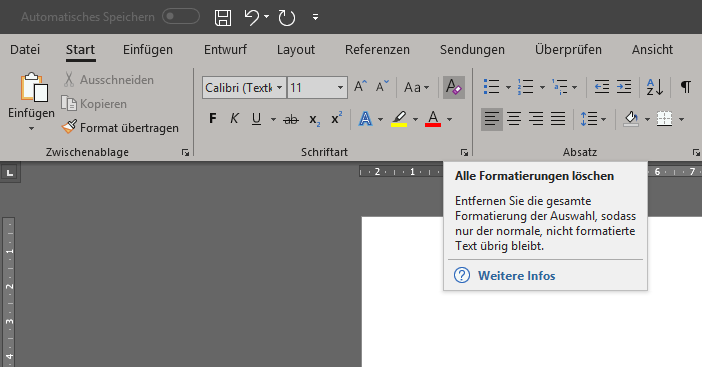The height and width of the screenshot is (367, 702).
Task: Center align the paragraph text
Action: click(x=514, y=119)
